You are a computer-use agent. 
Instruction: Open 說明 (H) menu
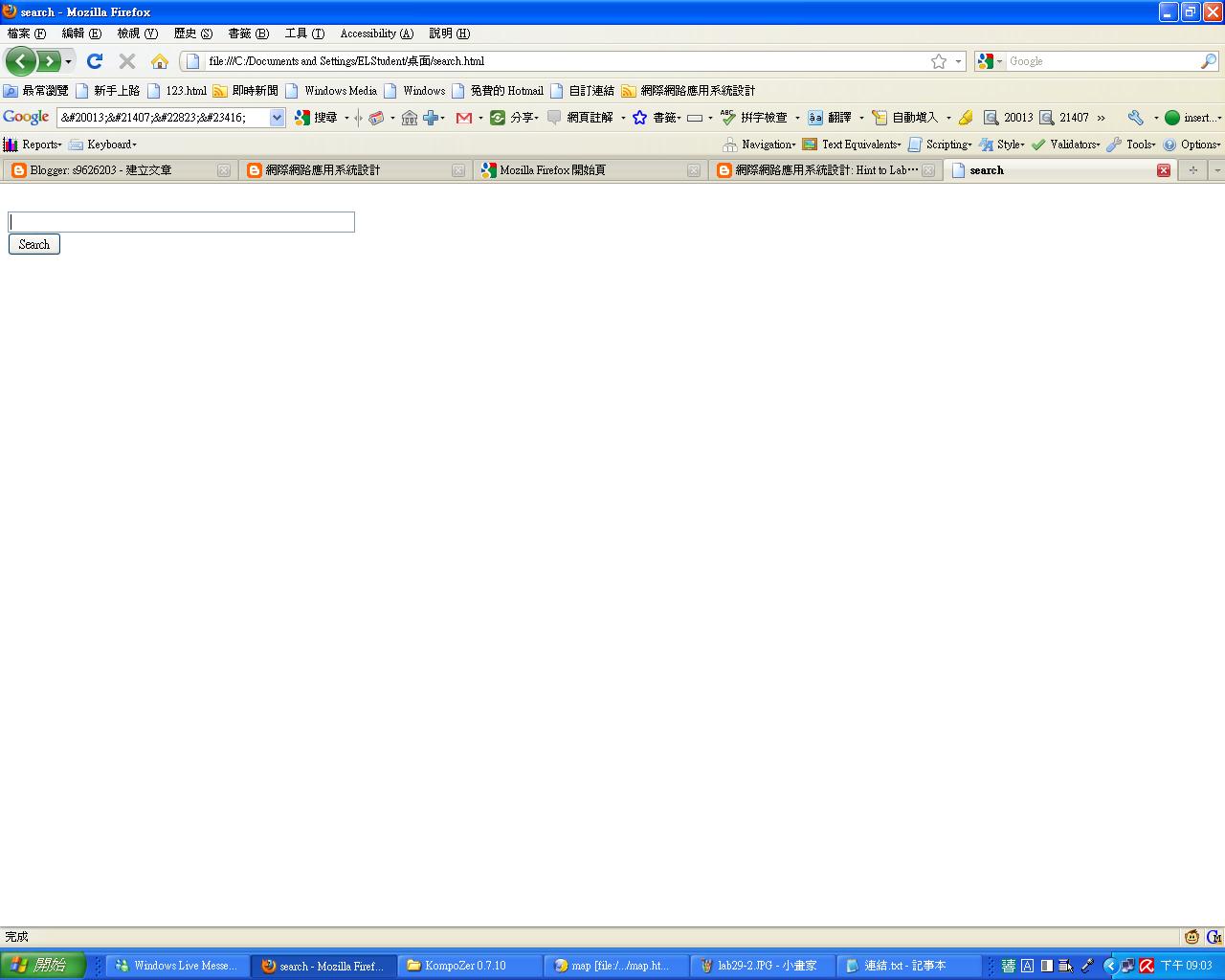(x=449, y=33)
